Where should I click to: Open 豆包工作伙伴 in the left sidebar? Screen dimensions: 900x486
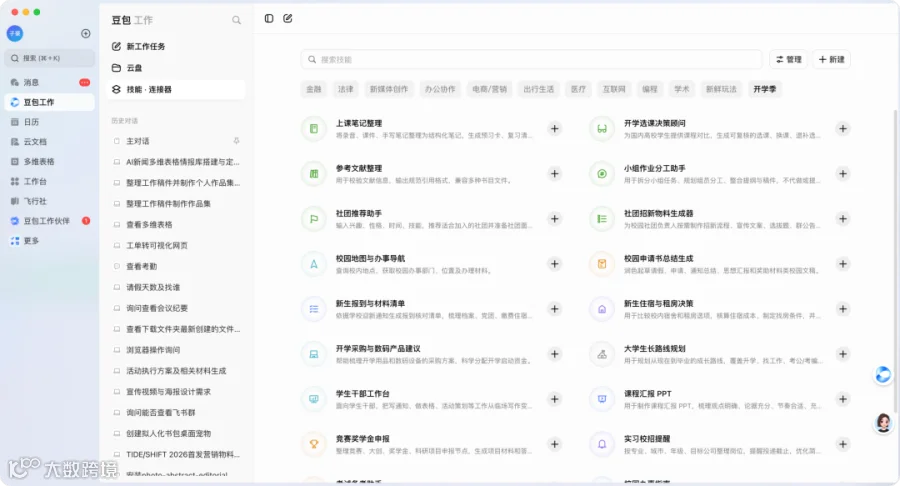click(50, 221)
